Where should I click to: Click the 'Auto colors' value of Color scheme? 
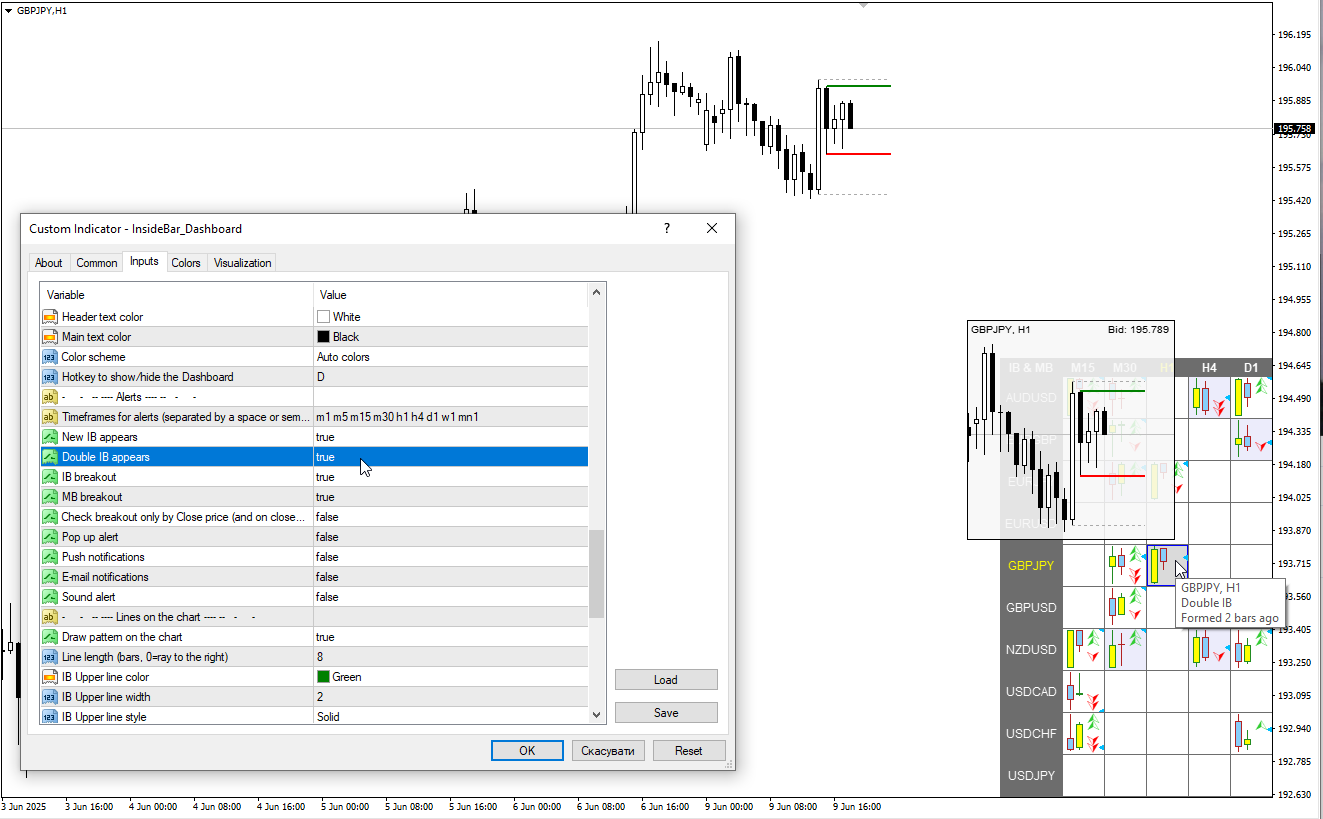(343, 357)
